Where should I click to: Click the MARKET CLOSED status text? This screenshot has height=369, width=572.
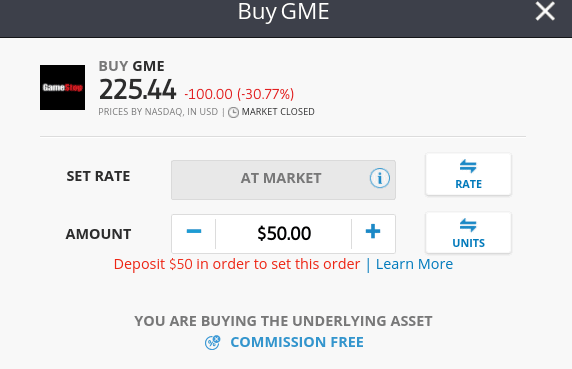tap(278, 112)
